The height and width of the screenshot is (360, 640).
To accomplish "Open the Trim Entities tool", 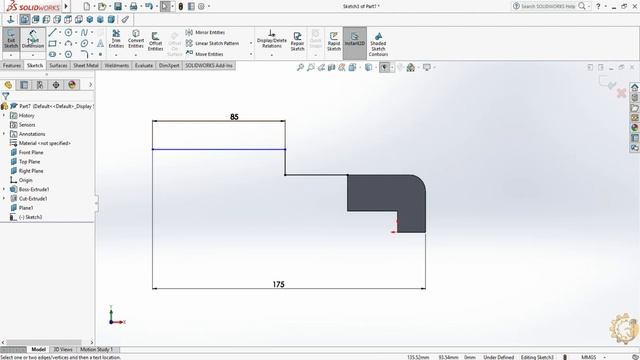I will pos(116,39).
